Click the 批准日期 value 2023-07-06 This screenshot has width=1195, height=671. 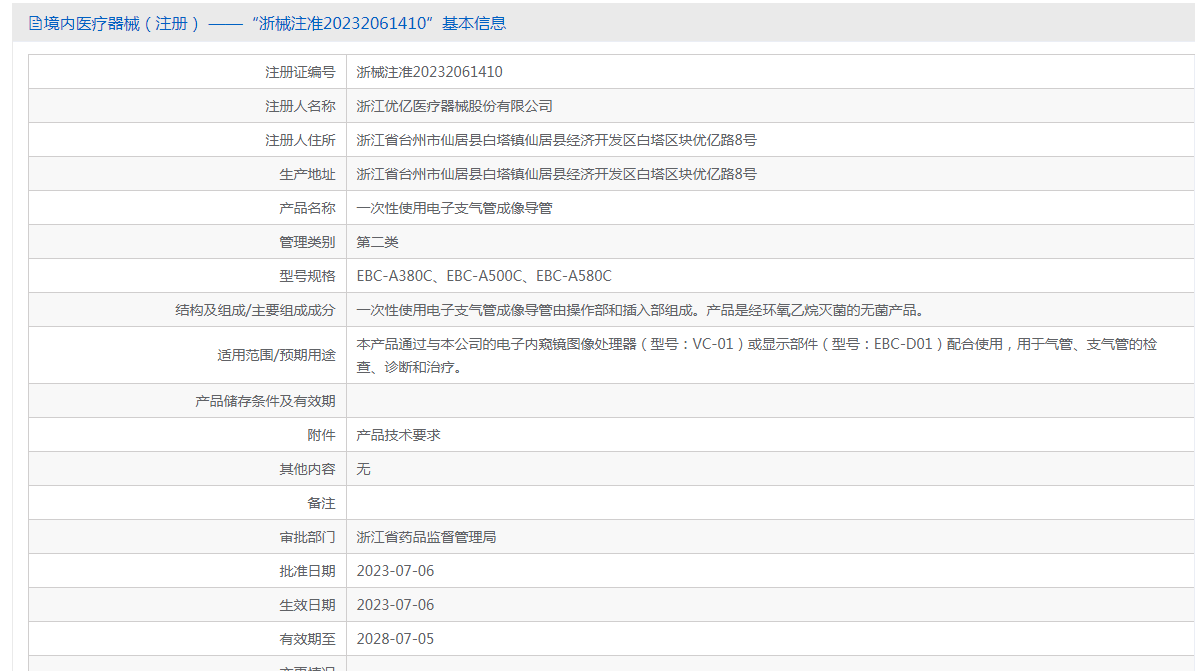point(395,571)
